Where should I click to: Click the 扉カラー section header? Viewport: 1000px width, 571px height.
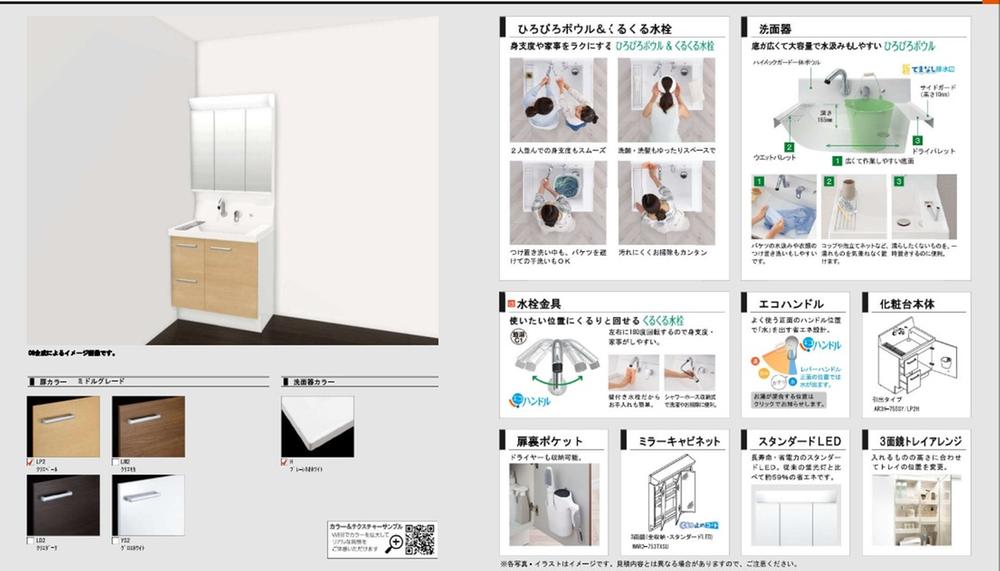[52, 382]
